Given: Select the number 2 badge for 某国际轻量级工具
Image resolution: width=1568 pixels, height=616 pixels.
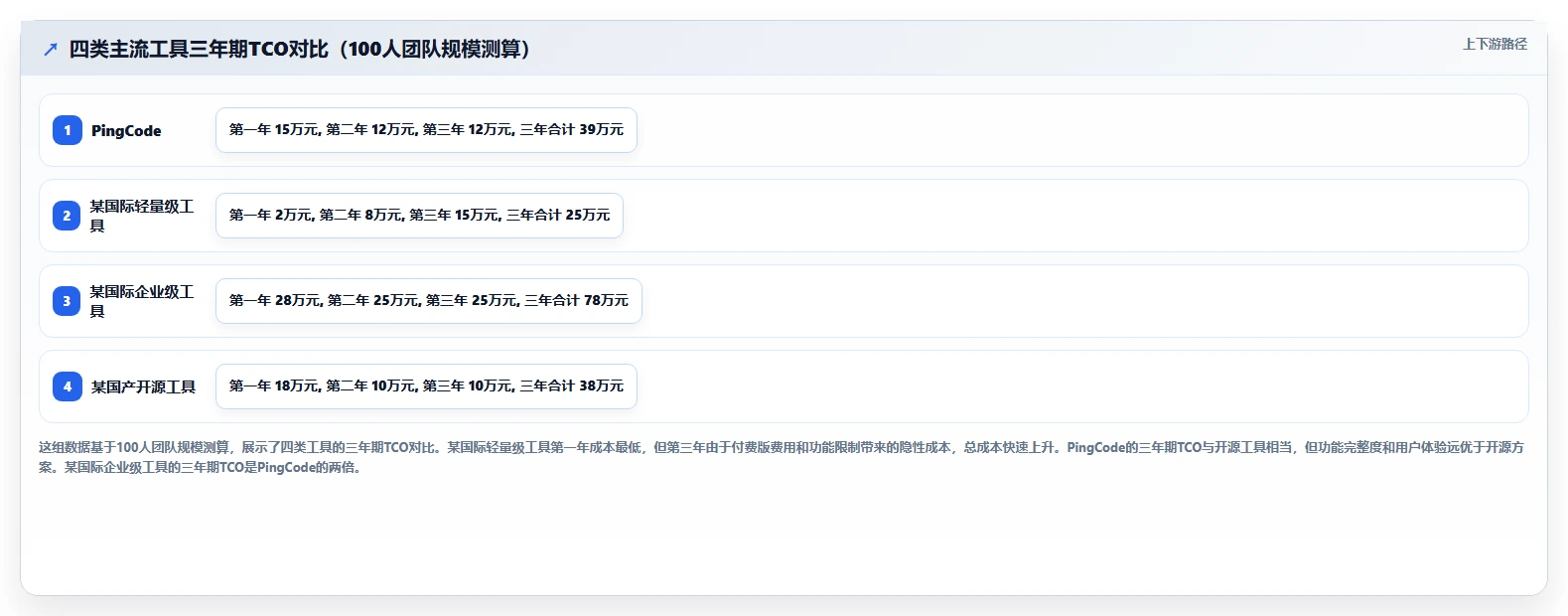Looking at the screenshot, I should pos(68,216).
